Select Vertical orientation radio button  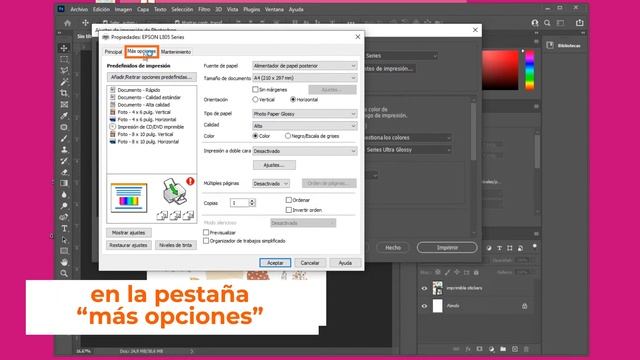tap(256, 100)
